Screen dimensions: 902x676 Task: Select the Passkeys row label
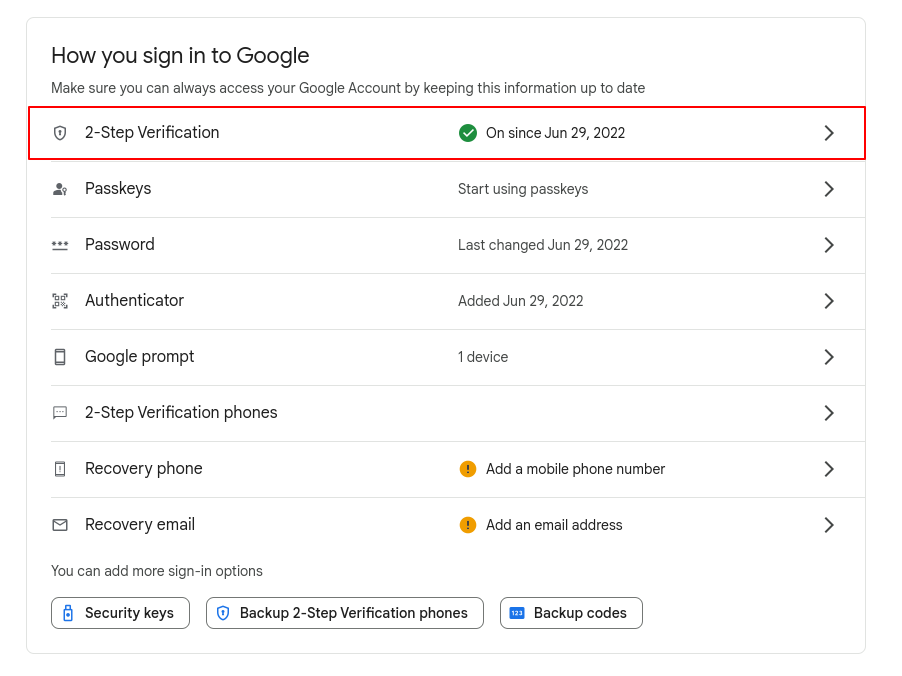tap(118, 189)
